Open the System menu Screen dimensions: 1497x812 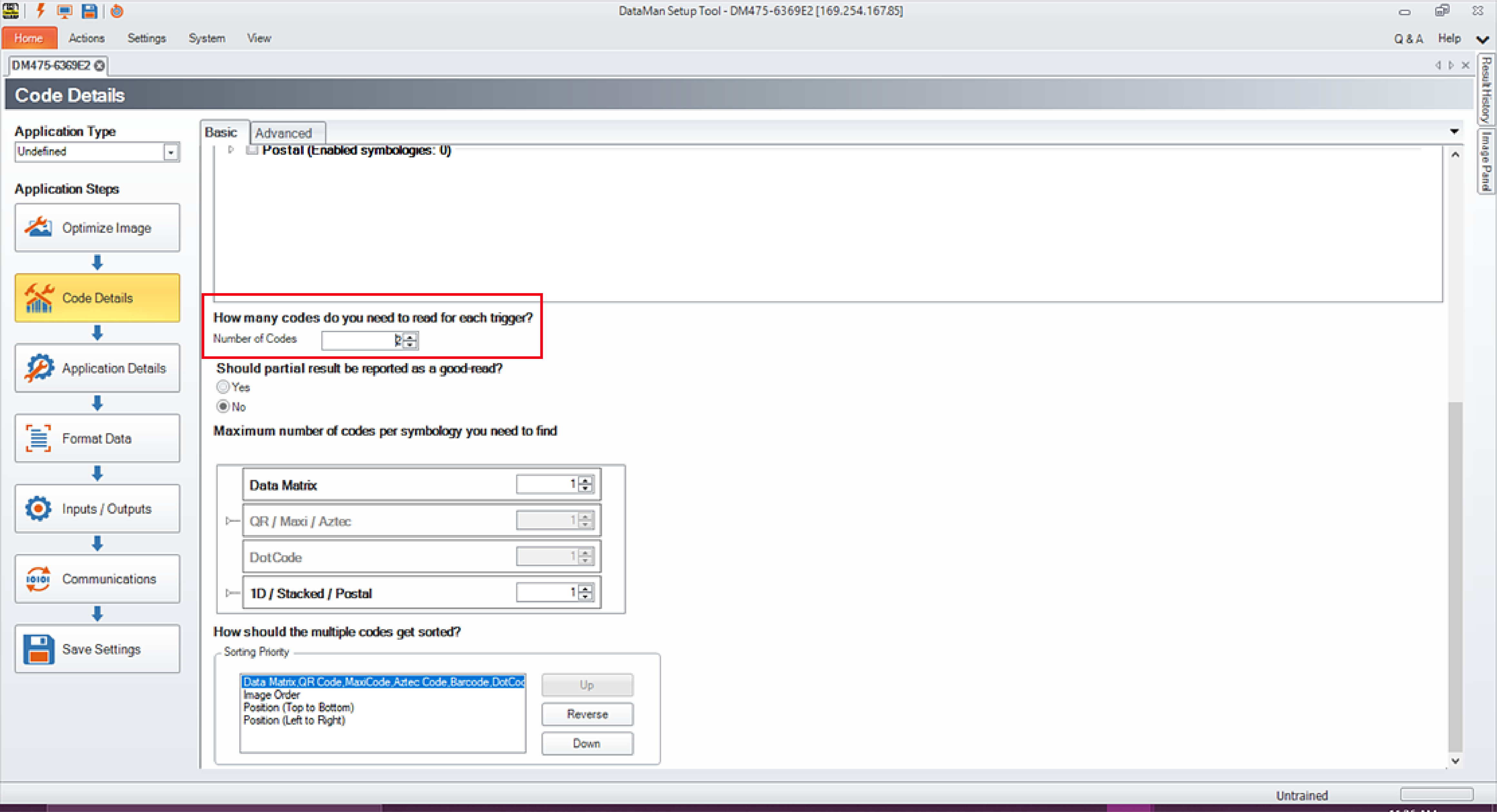[x=206, y=38]
